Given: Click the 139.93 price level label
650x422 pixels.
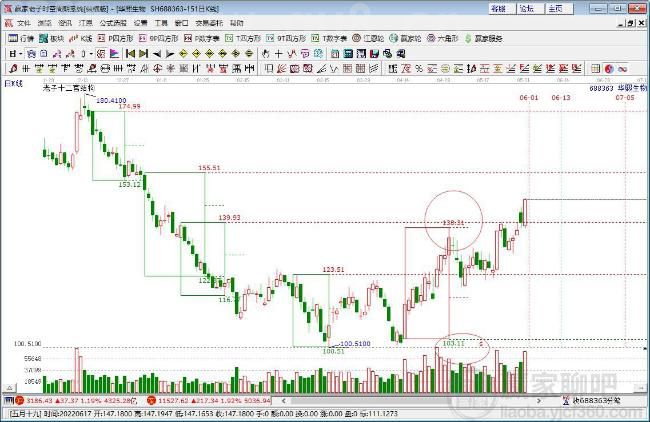Looking at the screenshot, I should point(229,218).
